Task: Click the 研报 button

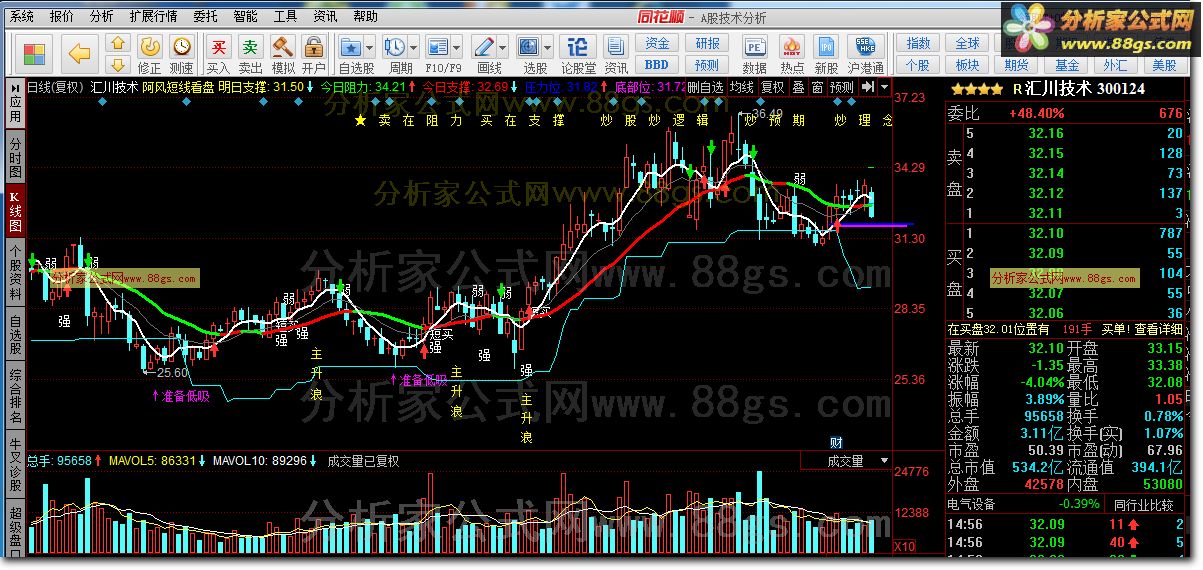Action: (x=707, y=43)
